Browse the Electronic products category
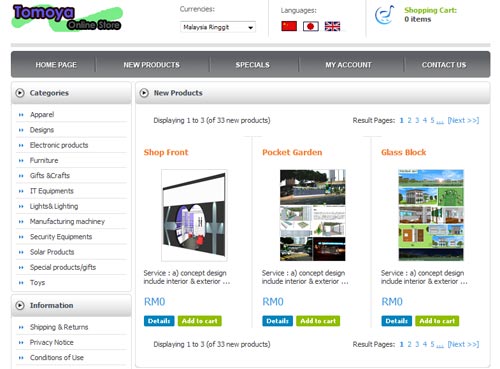This screenshot has width=500, height=369. [x=59, y=145]
